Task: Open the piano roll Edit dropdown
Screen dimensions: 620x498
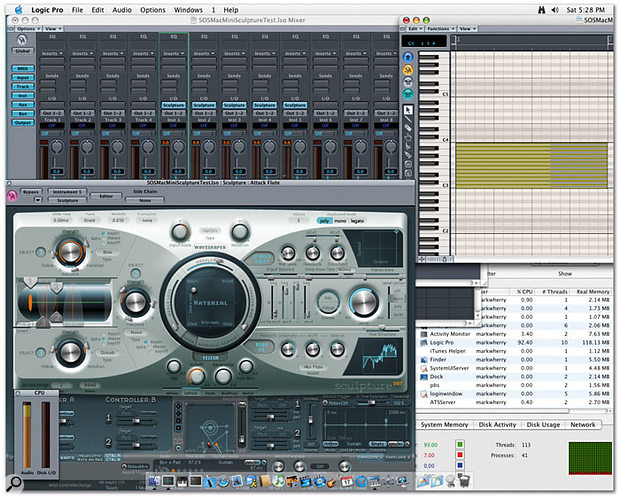Action: tap(414, 29)
